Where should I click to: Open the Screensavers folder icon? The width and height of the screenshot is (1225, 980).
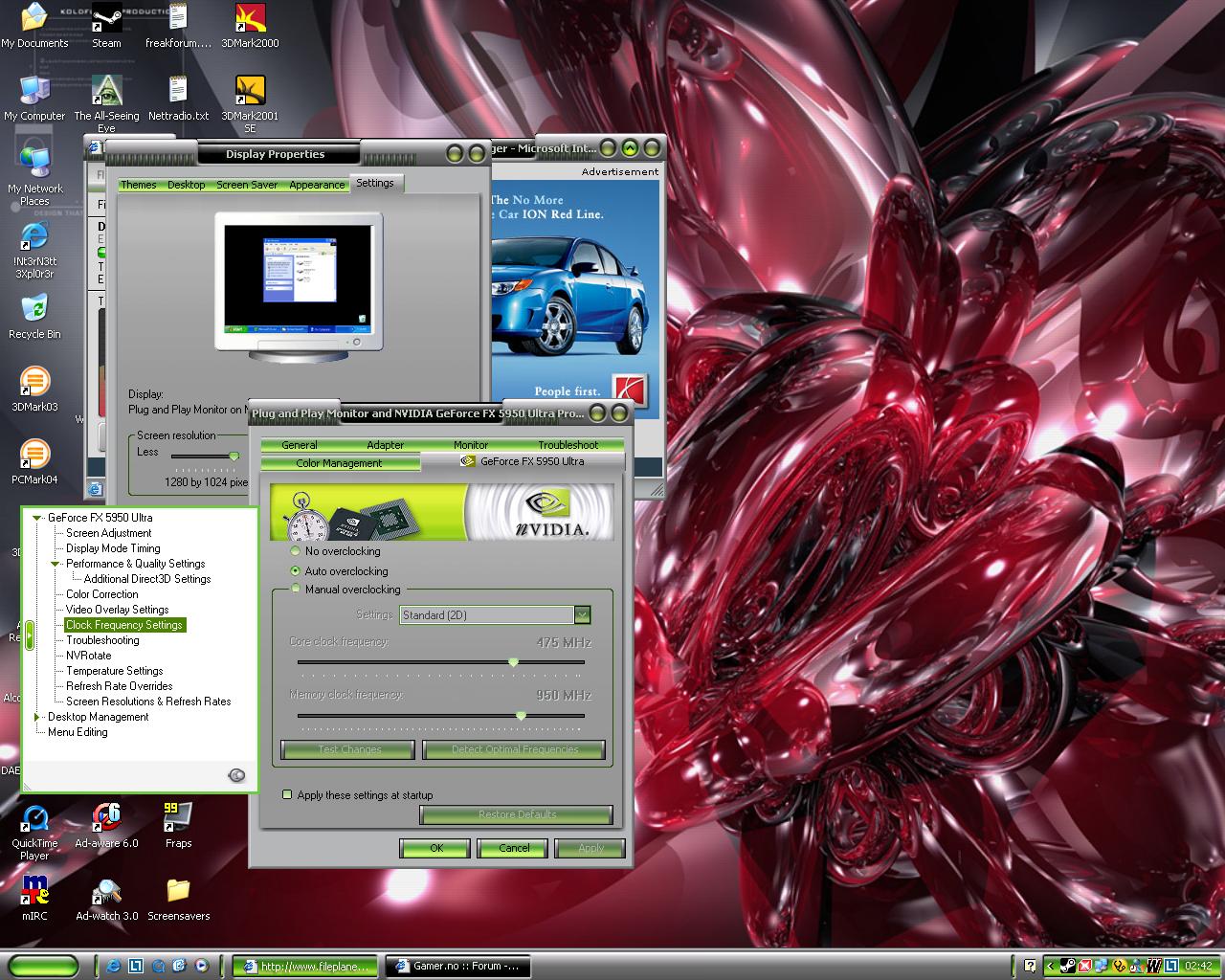coord(178,899)
